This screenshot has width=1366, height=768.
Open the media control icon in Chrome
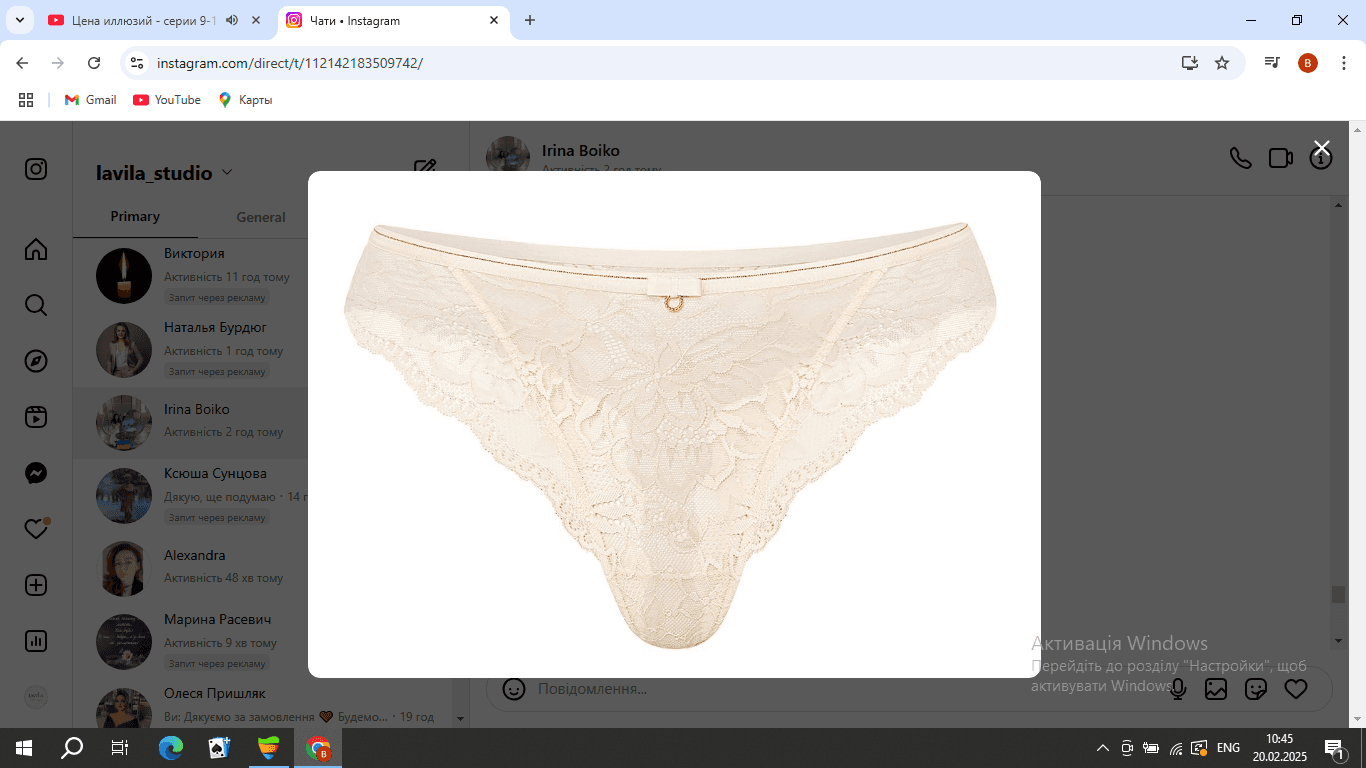tap(1272, 63)
